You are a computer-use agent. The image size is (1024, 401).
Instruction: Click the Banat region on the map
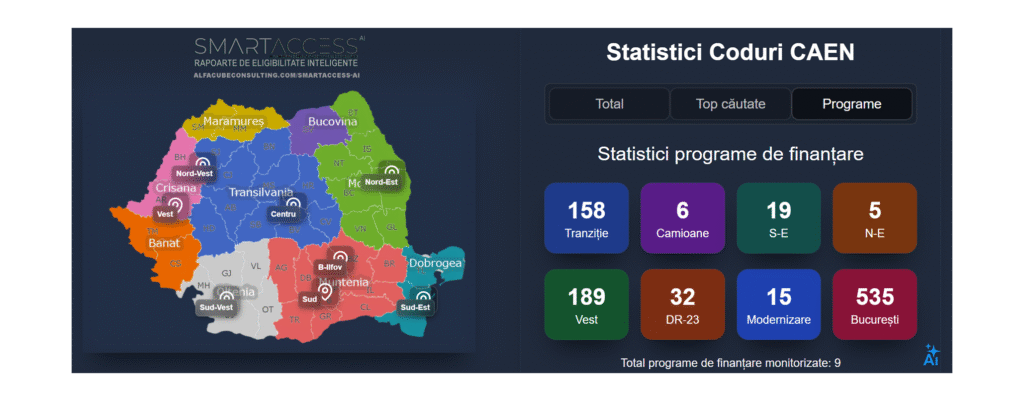[163, 241]
